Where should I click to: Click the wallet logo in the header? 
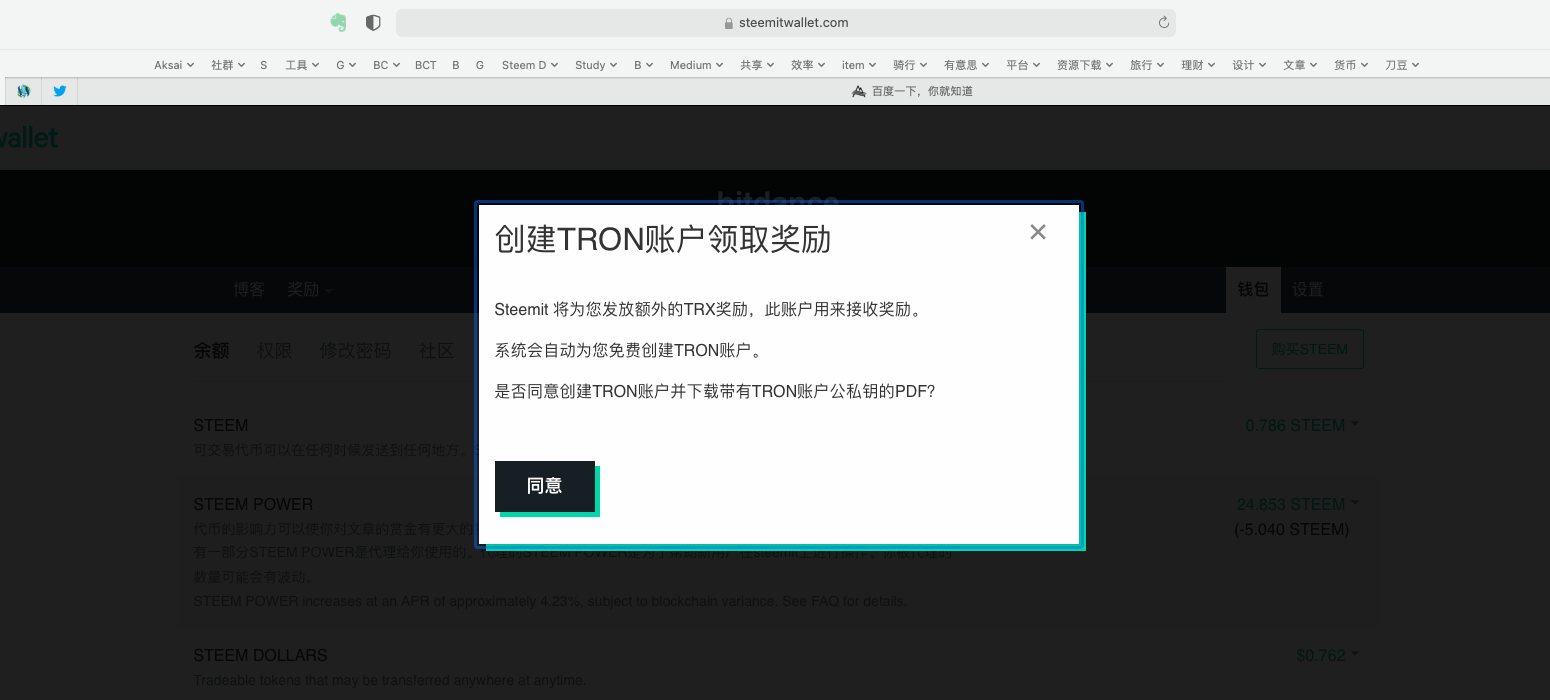(29, 138)
